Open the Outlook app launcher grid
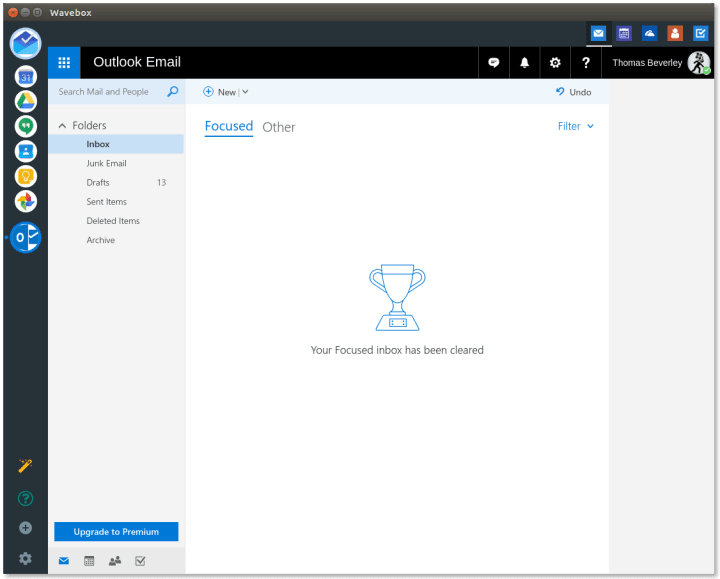This screenshot has width=720, height=579. click(x=64, y=62)
